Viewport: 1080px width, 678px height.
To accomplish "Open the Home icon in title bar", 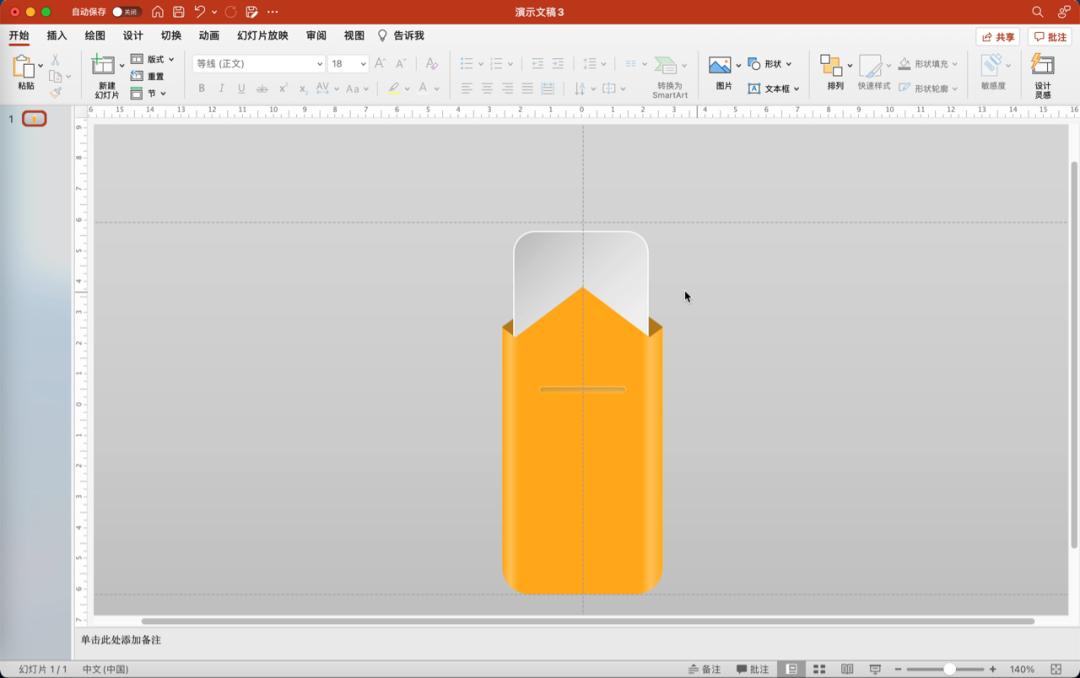I will click(x=158, y=12).
